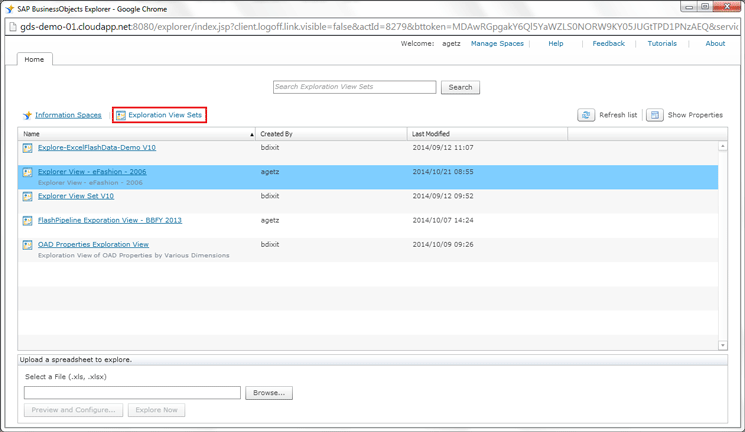Click icon beside Explorer View Set V10
Viewport: 745px width, 432px height.
(x=28, y=197)
